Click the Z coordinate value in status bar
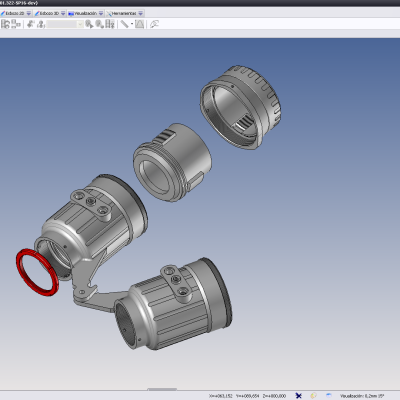The width and height of the screenshot is (400, 400). tap(274, 396)
